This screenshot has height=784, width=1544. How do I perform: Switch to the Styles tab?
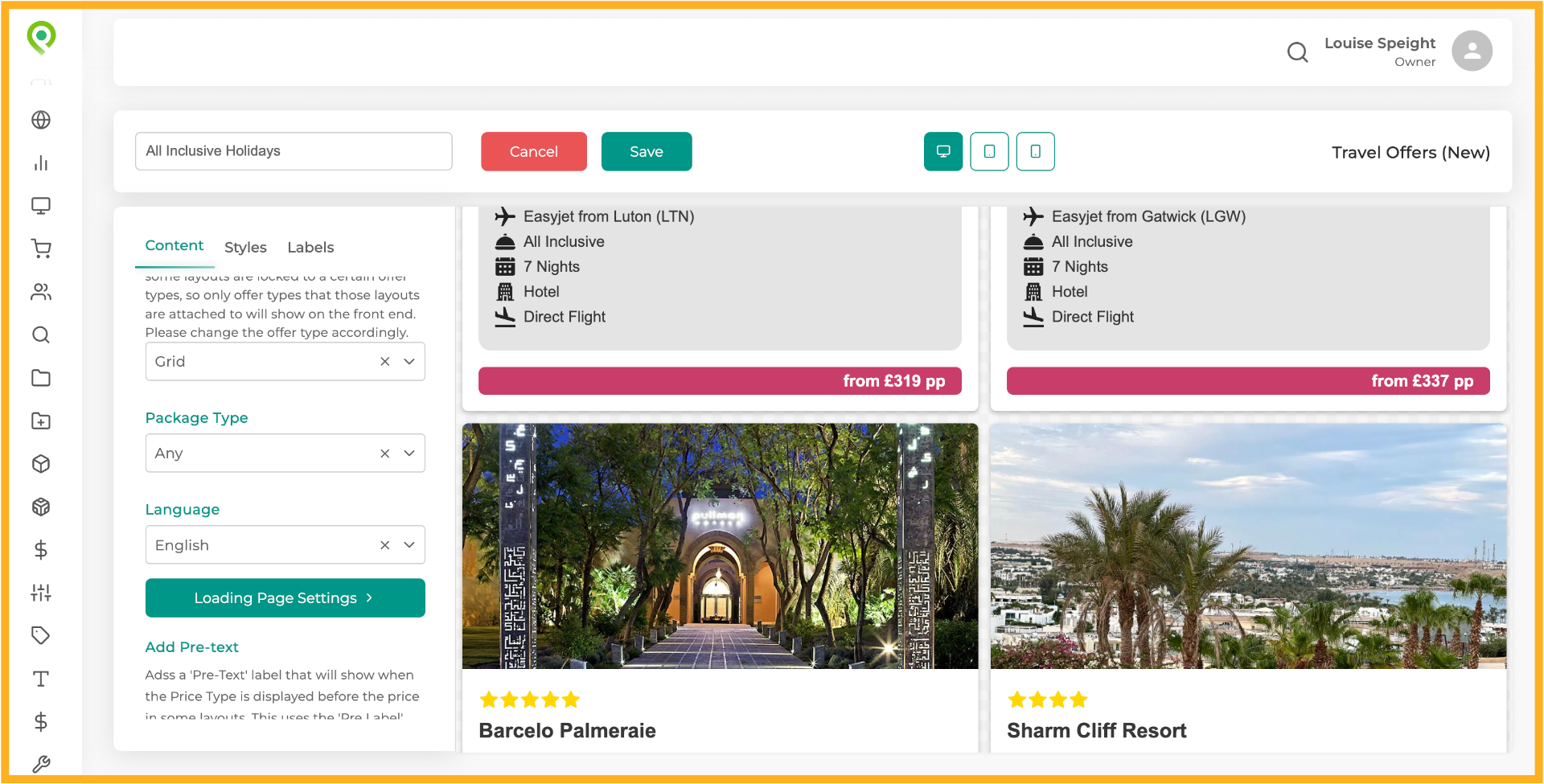point(245,247)
